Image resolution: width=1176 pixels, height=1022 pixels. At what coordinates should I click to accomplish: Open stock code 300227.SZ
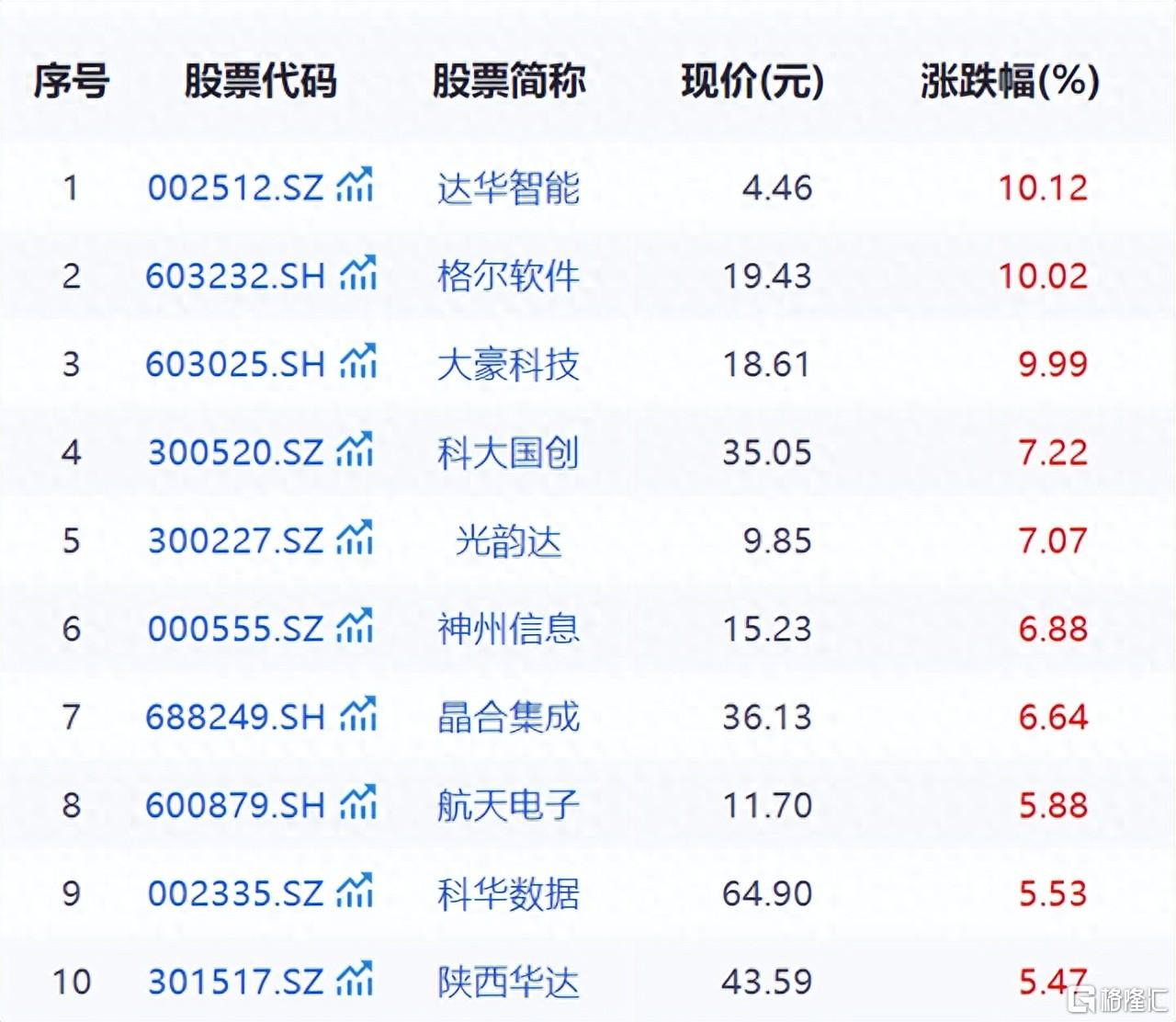[236, 541]
